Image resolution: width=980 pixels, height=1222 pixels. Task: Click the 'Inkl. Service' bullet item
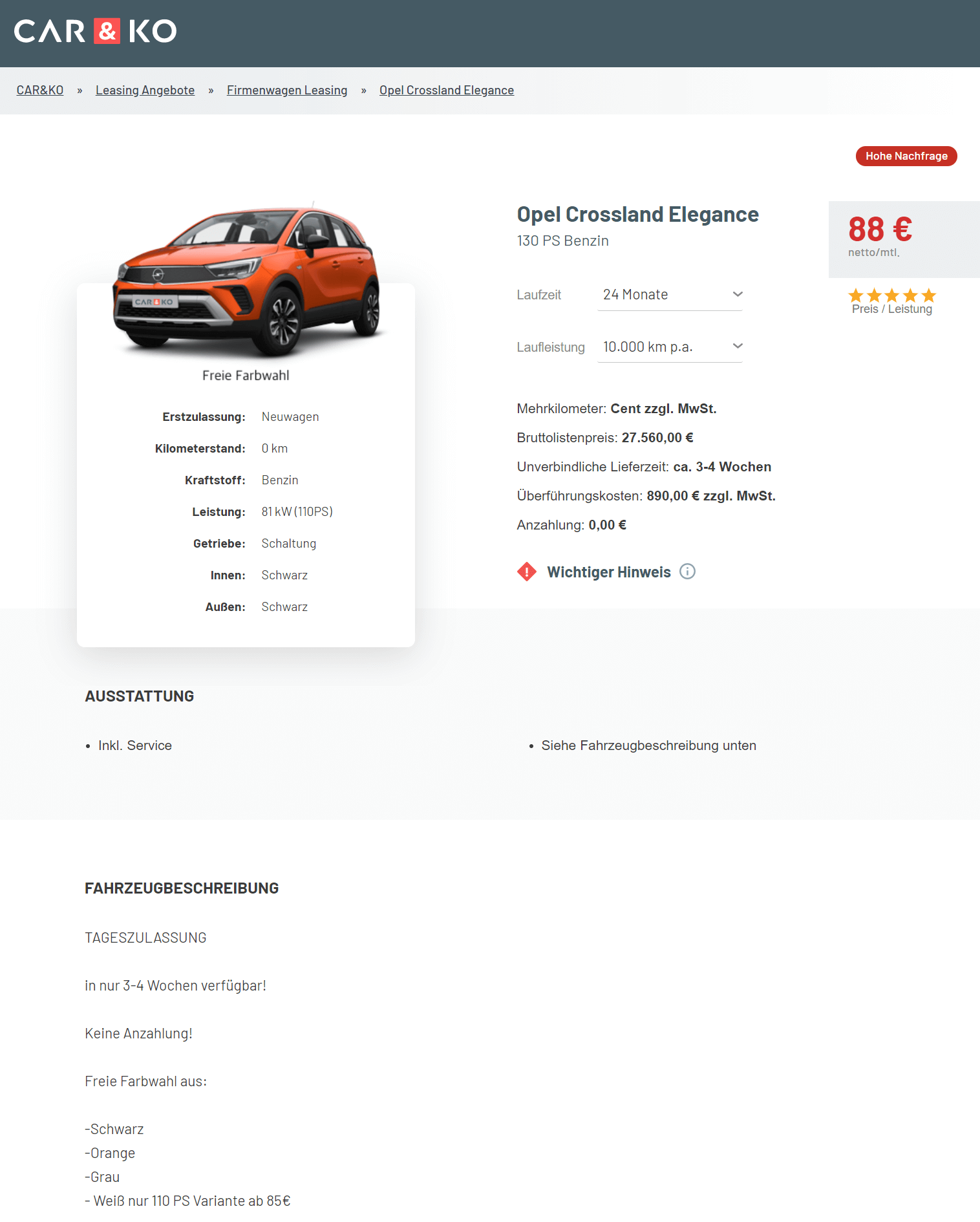(x=135, y=745)
